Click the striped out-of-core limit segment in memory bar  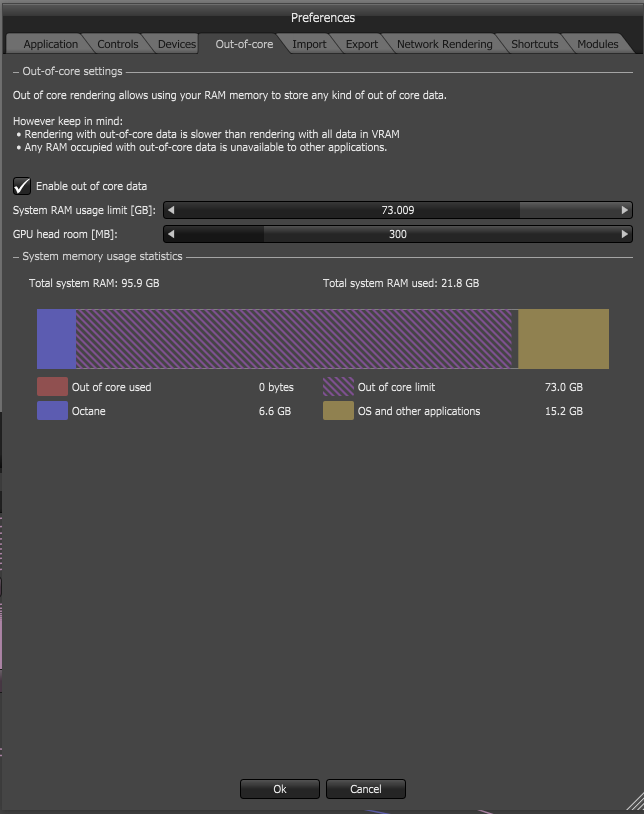(294, 339)
